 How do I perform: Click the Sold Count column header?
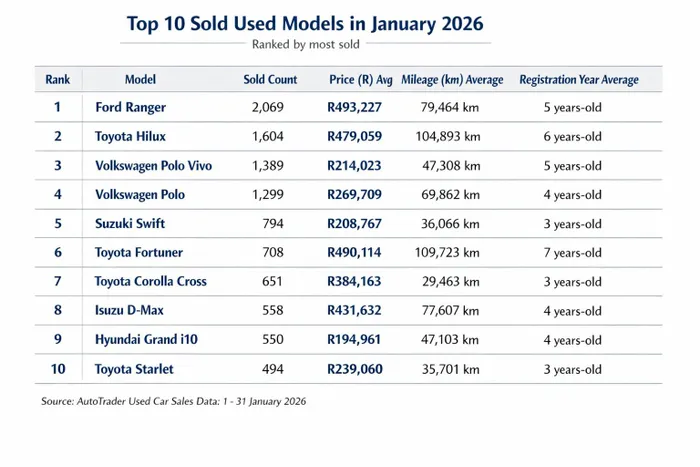[270, 79]
